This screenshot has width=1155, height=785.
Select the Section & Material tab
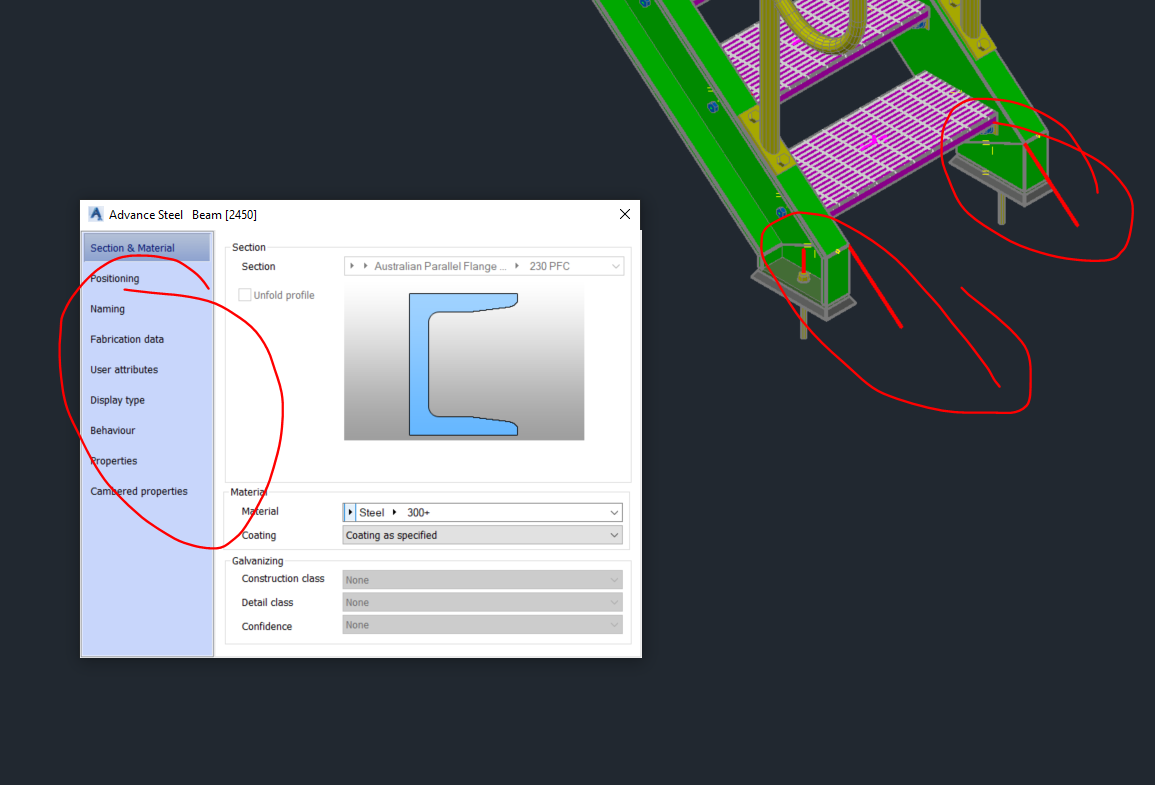(x=133, y=247)
